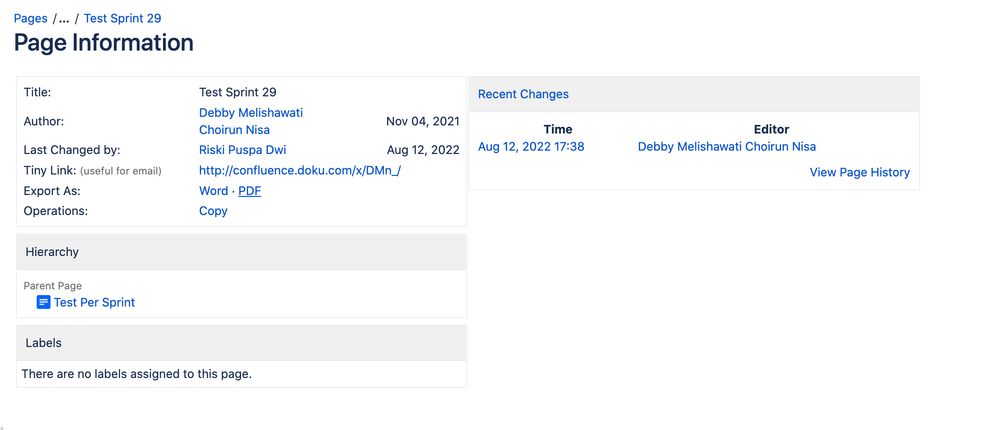This screenshot has width=999, height=430.
Task: Export the page as PDF
Action: (x=250, y=191)
